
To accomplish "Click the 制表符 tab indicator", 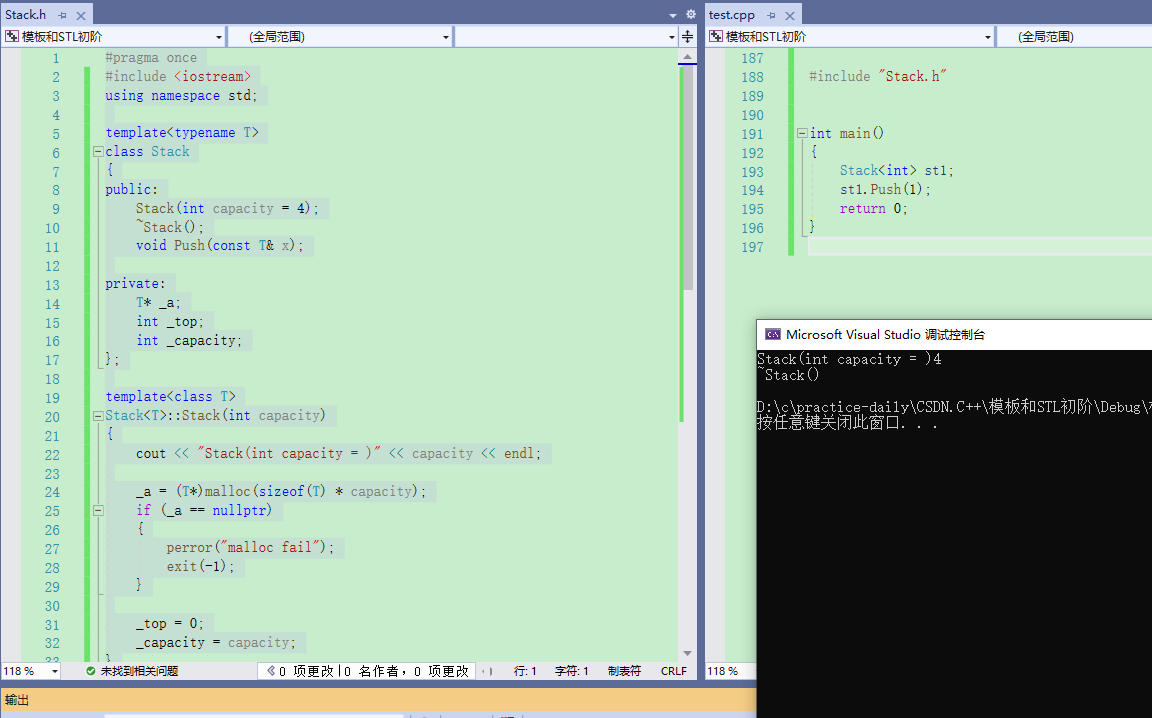I will [x=624, y=671].
